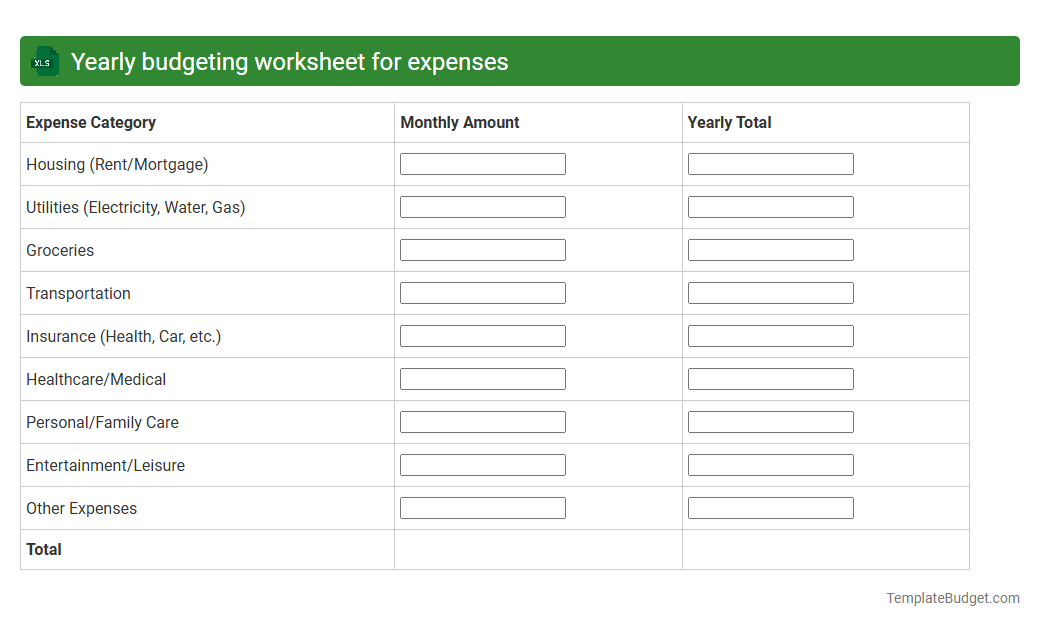This screenshot has height=627, width=1040.
Task: Click the XLS file icon in the header
Action: point(44,61)
